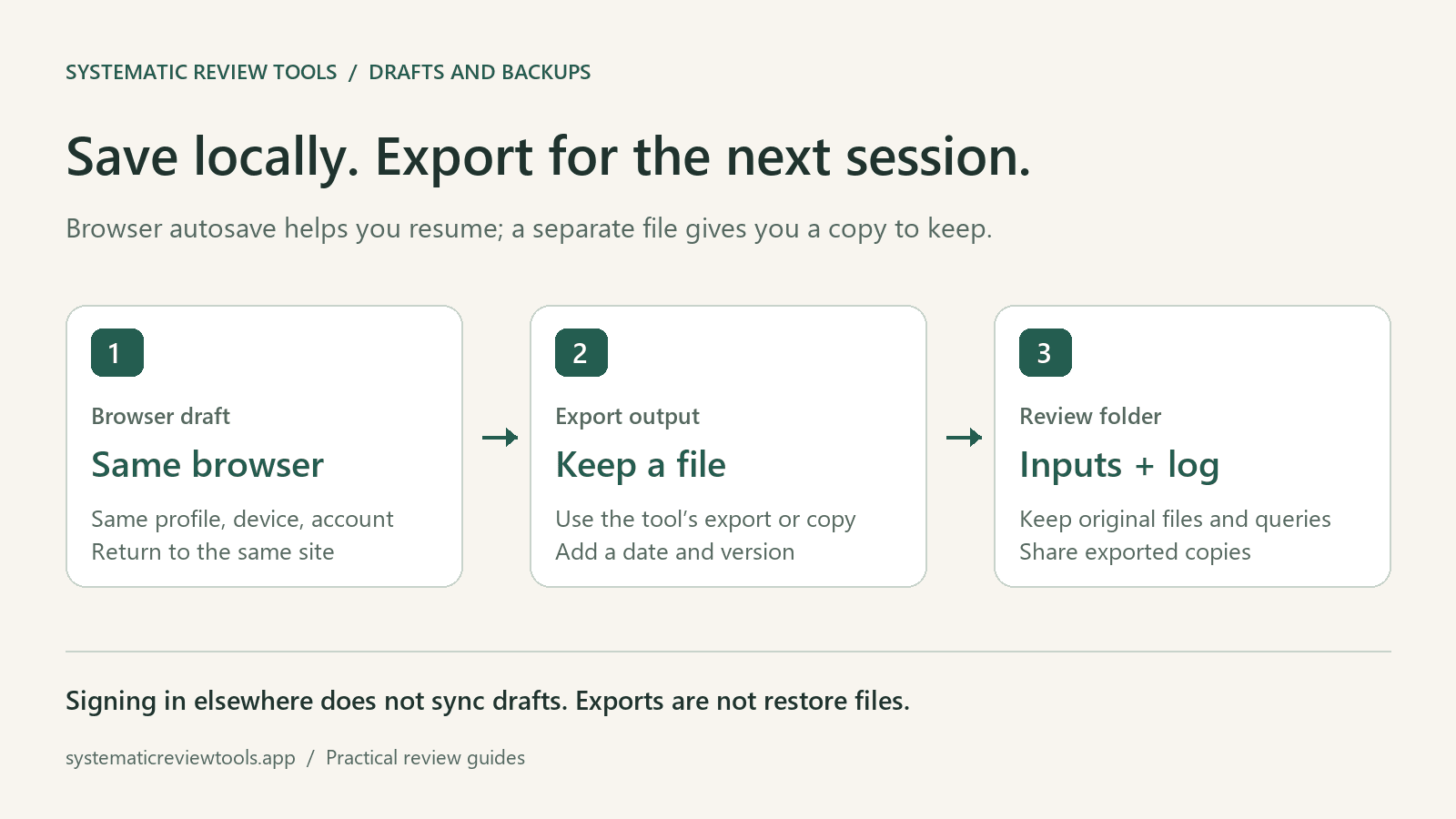This screenshot has width=1456, height=819.
Task: Select the main headline 'Save locally. Export for the next session.'
Action: (548, 157)
